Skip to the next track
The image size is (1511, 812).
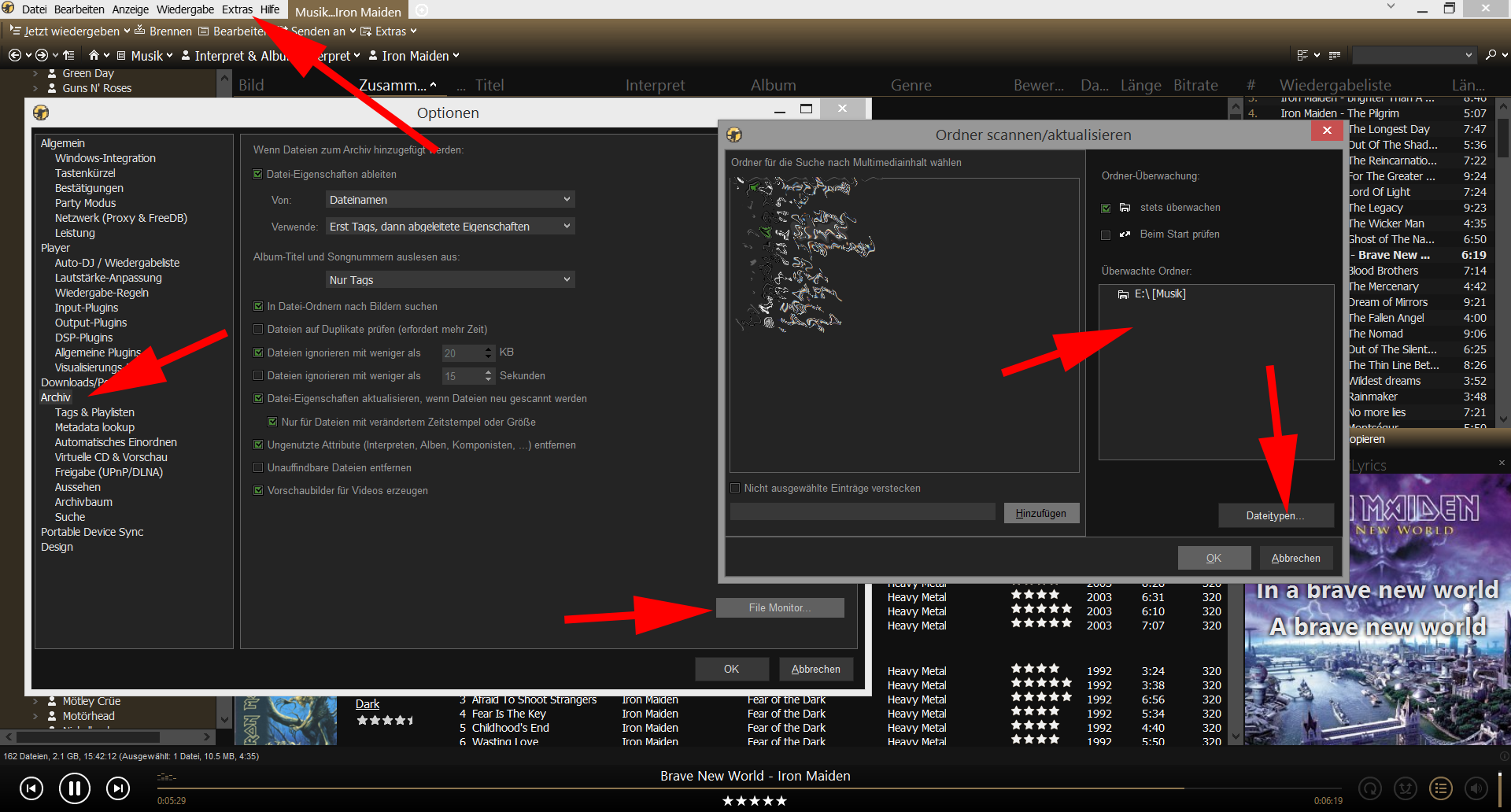[x=118, y=788]
